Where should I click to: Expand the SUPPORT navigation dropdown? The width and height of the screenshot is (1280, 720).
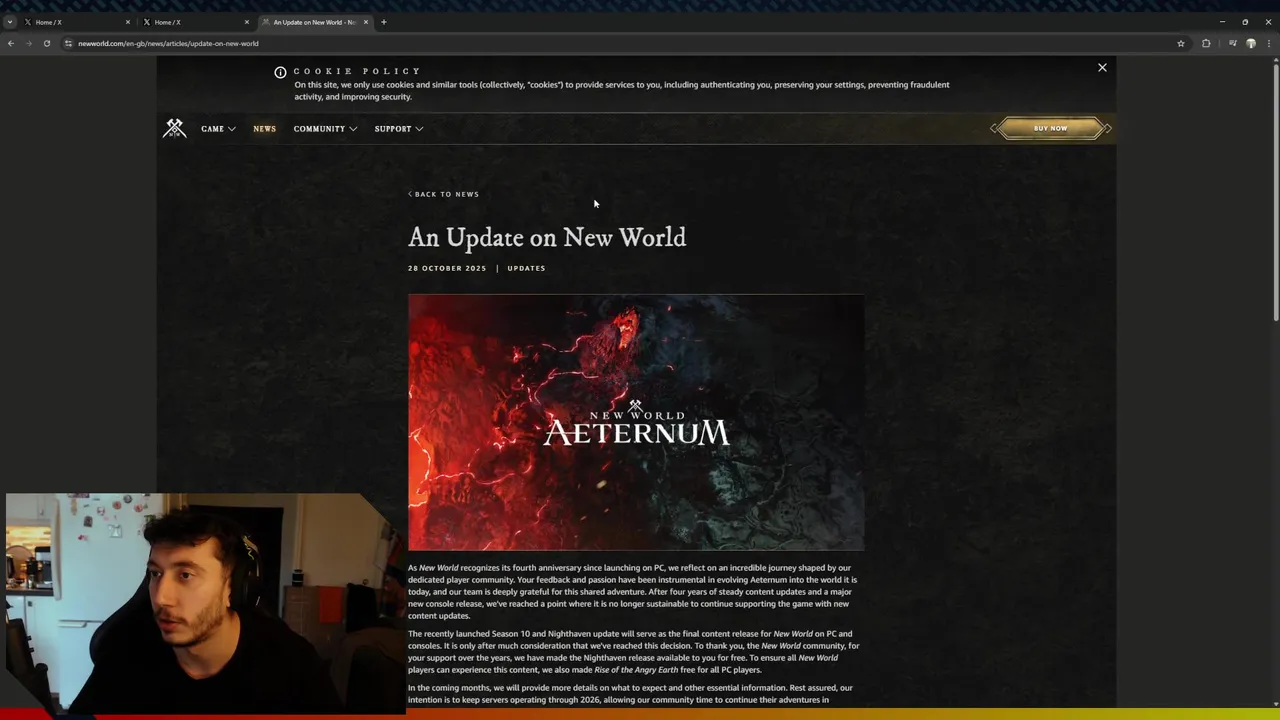point(399,128)
